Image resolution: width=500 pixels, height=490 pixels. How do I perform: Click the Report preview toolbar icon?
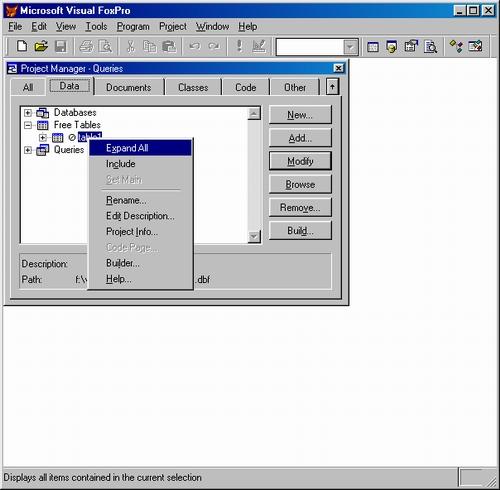point(430,47)
